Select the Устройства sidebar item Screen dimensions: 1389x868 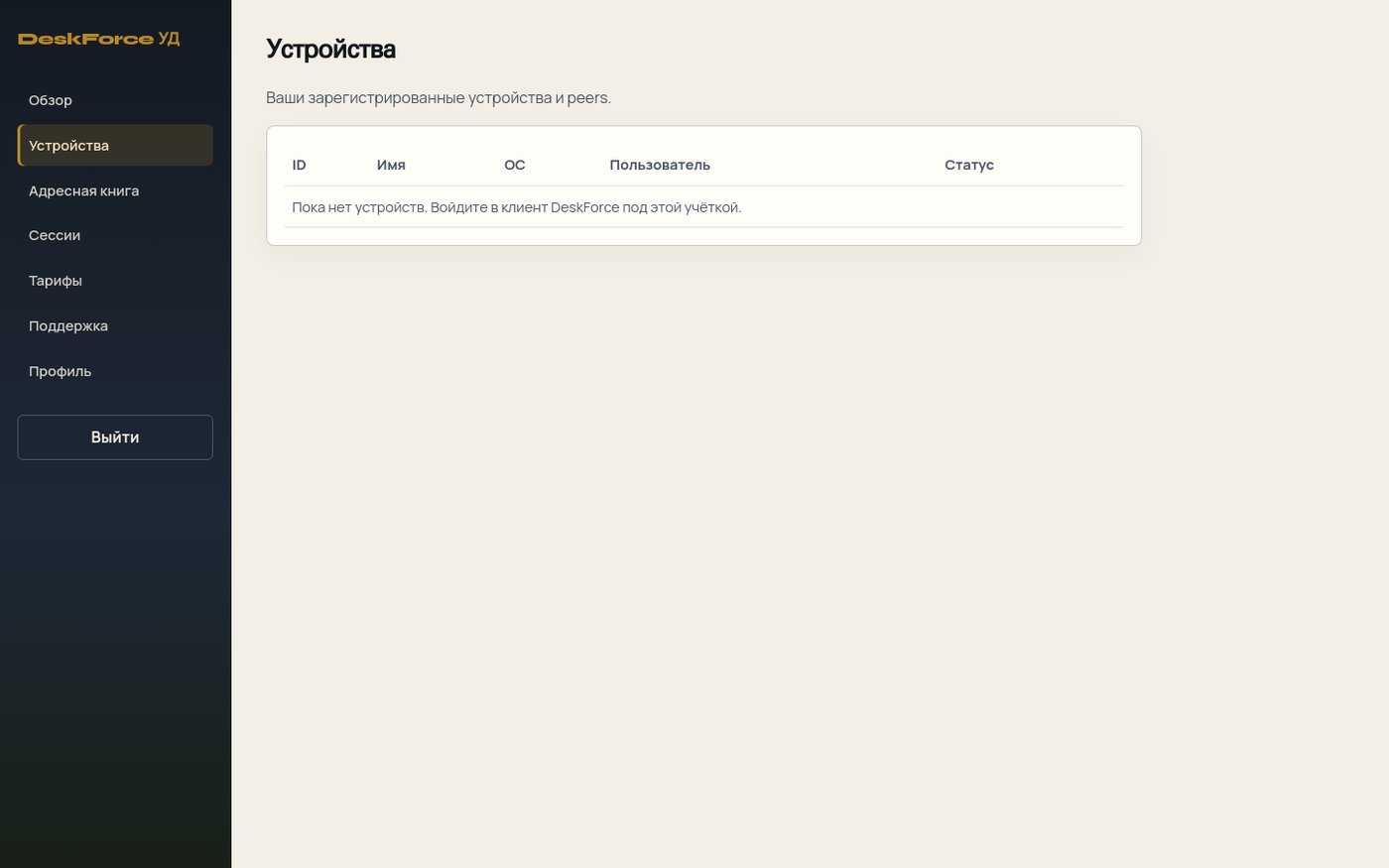pyautogui.click(x=115, y=146)
